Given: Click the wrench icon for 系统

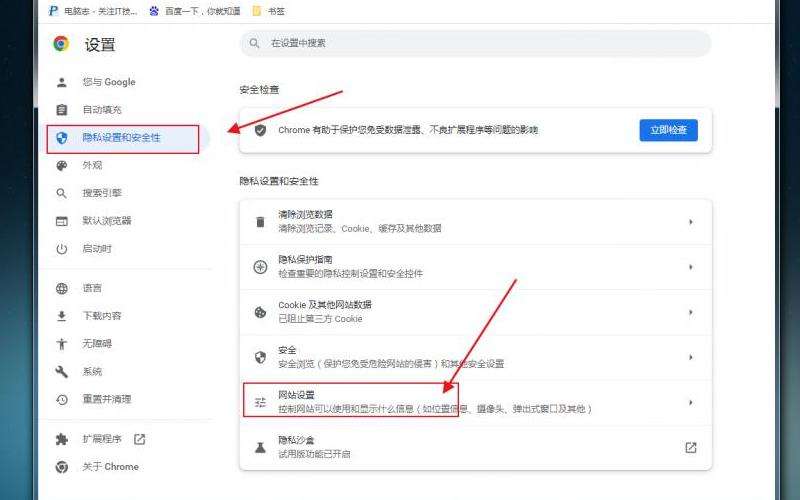Looking at the screenshot, I should [x=62, y=371].
